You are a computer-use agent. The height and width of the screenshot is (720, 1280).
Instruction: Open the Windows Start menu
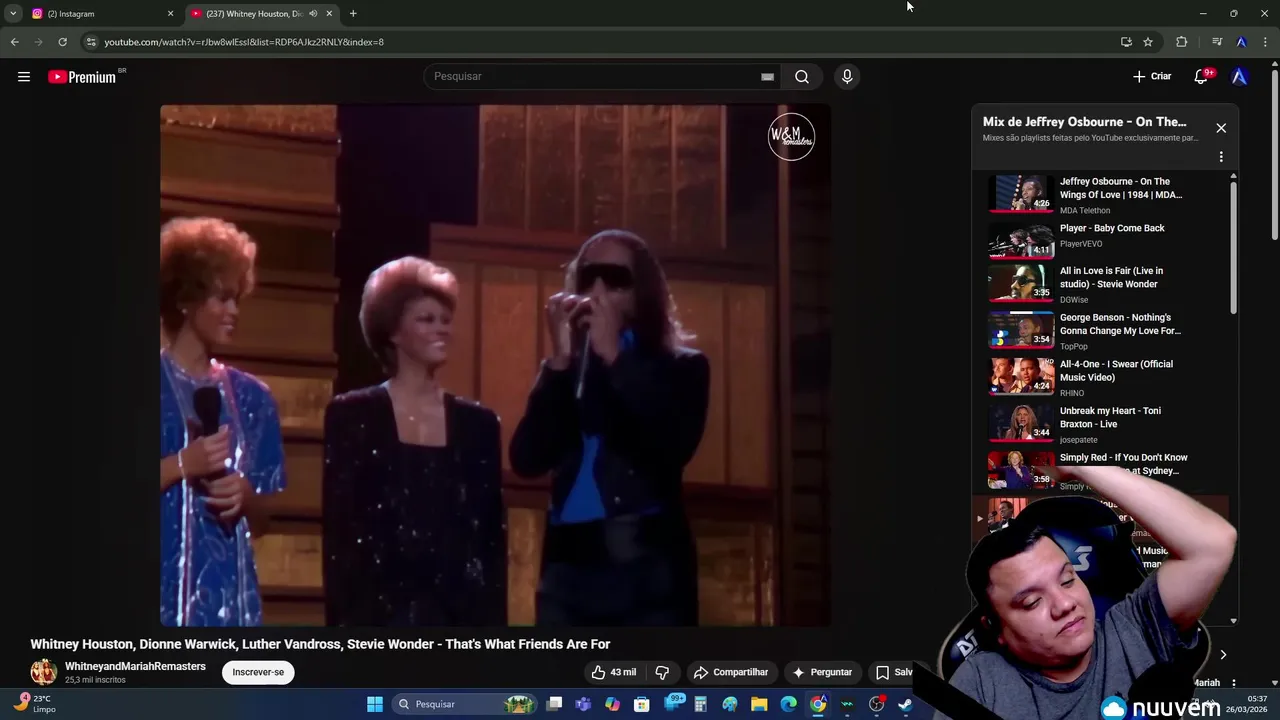pyautogui.click(x=375, y=704)
